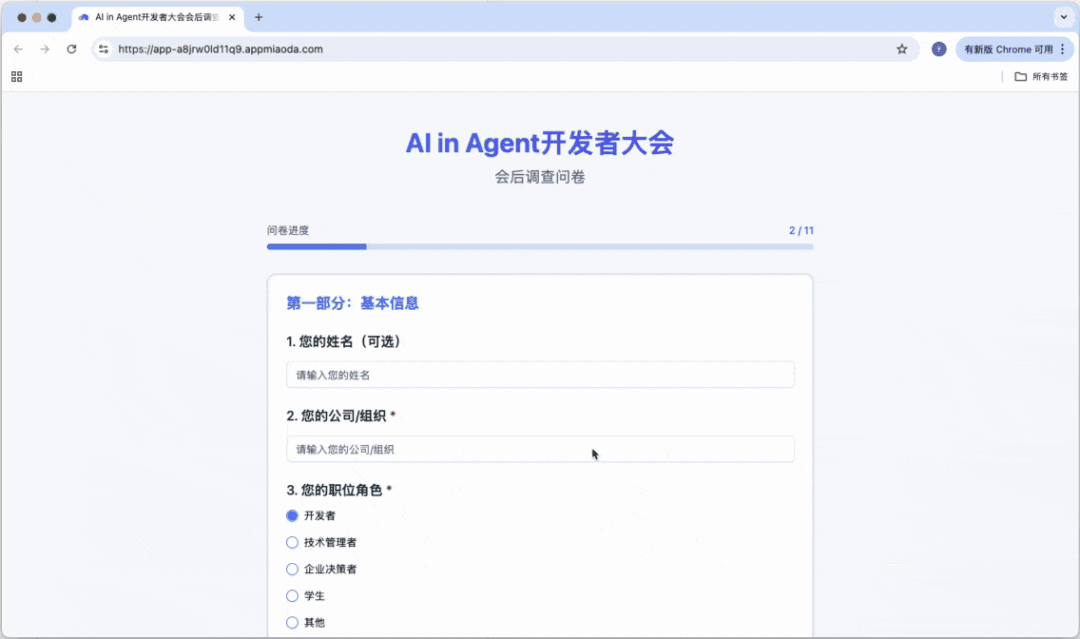1080x639 pixels.
Task: Click the 问卷进度 label
Action: tap(288, 231)
